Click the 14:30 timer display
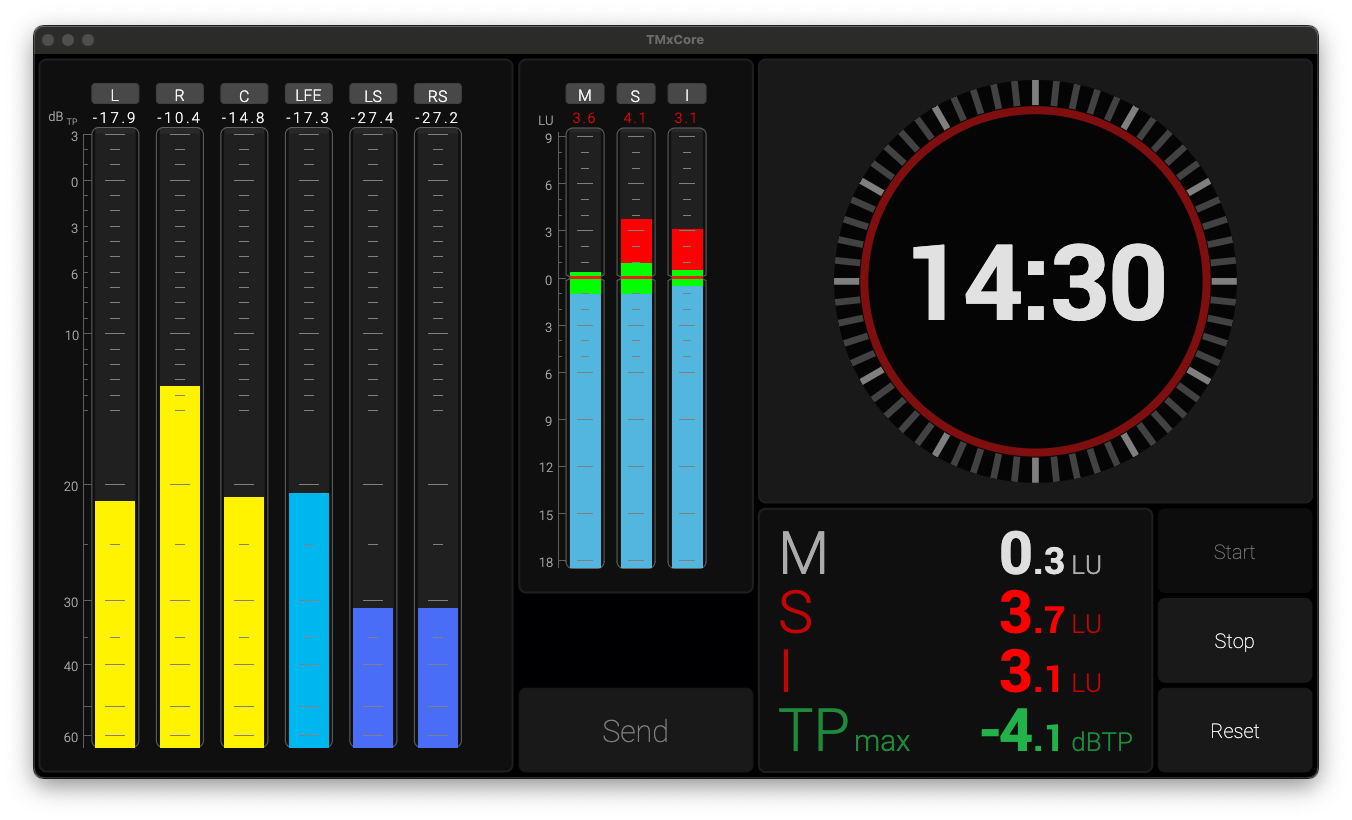The height and width of the screenshot is (820, 1352). pos(1036,282)
